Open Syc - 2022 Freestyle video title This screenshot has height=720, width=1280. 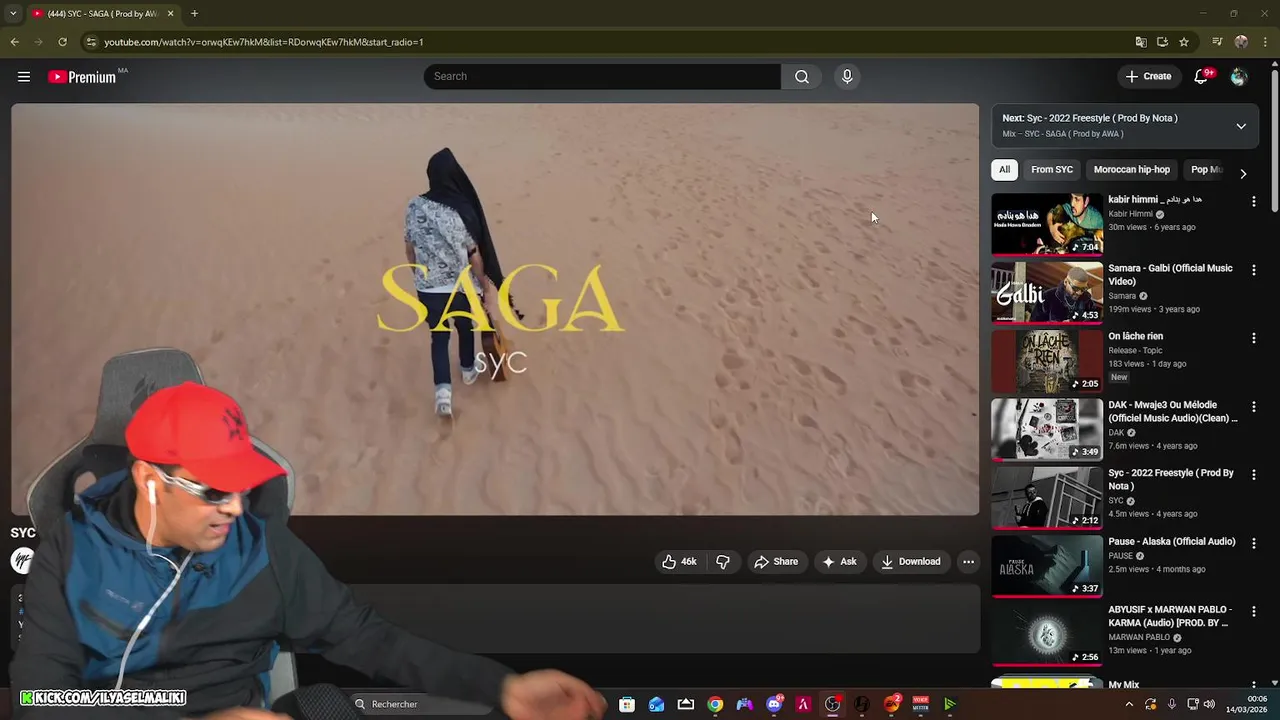click(x=1171, y=480)
